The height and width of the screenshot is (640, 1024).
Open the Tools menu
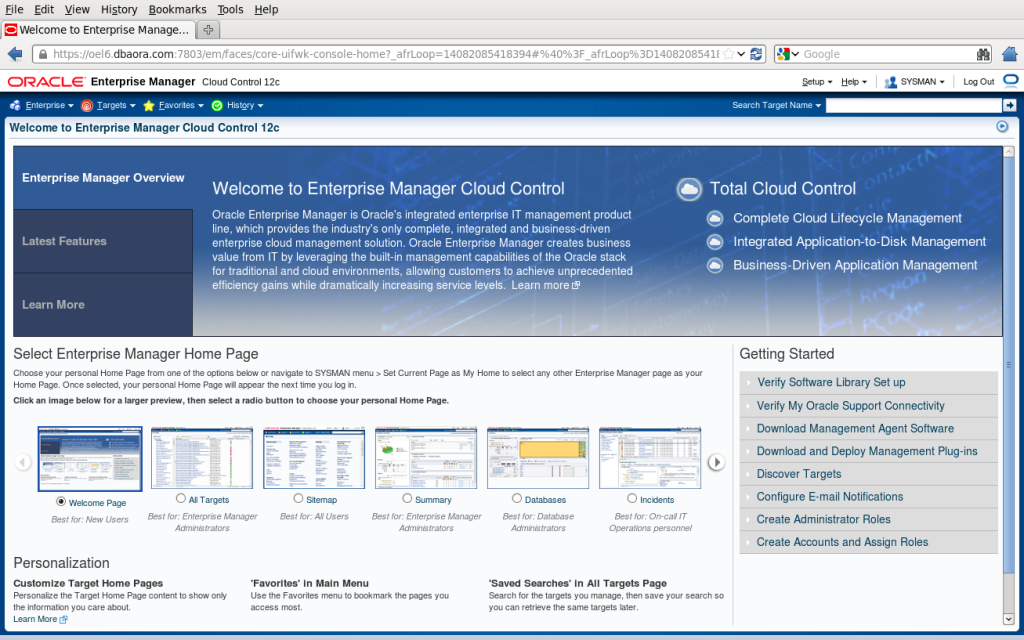(230, 9)
